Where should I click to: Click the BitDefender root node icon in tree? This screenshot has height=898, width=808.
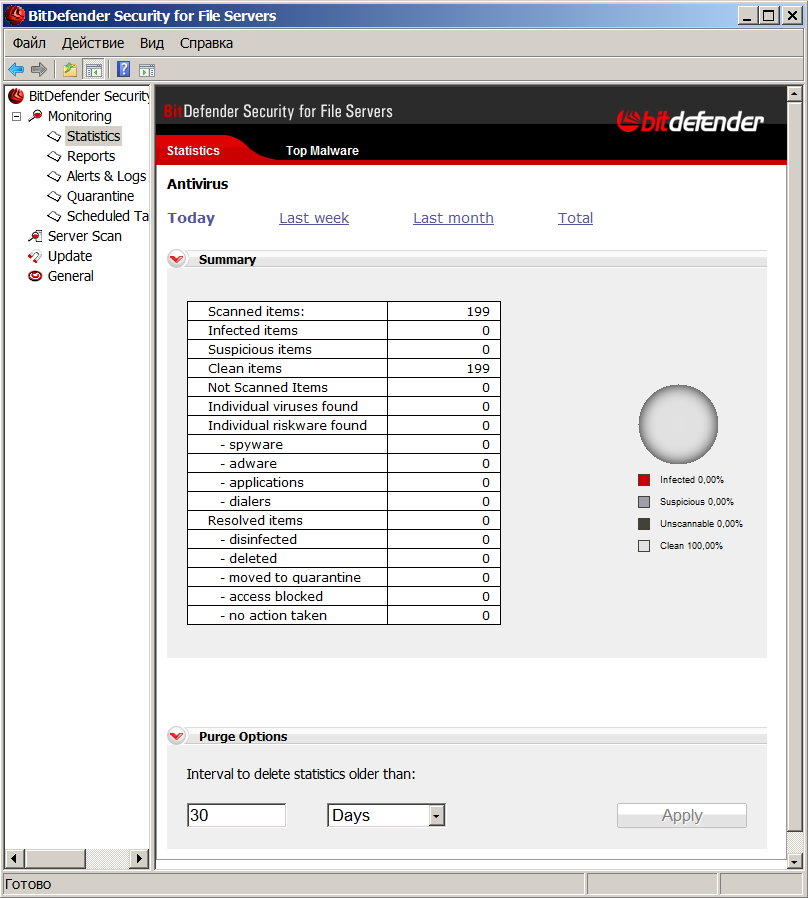(16, 96)
